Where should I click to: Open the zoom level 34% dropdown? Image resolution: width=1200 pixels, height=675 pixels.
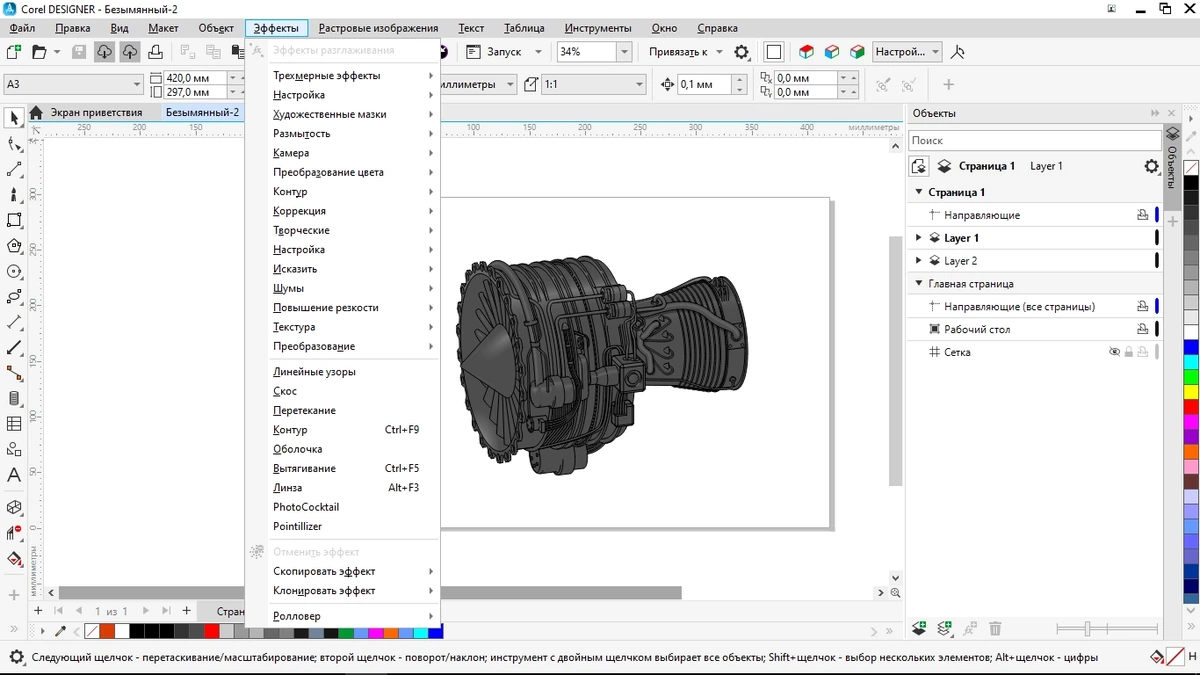[x=624, y=51]
